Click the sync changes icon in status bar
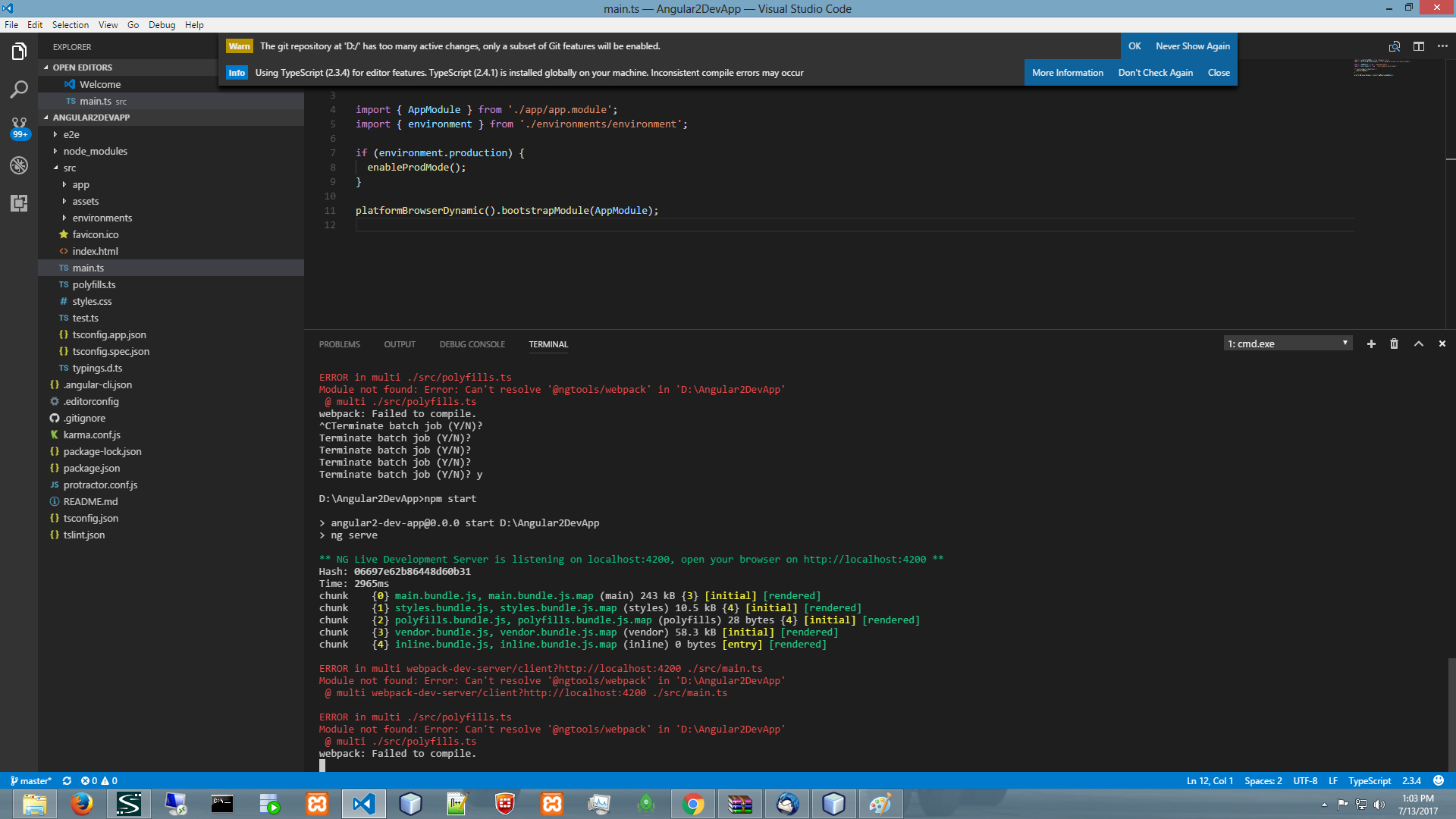1456x819 pixels. 67,780
